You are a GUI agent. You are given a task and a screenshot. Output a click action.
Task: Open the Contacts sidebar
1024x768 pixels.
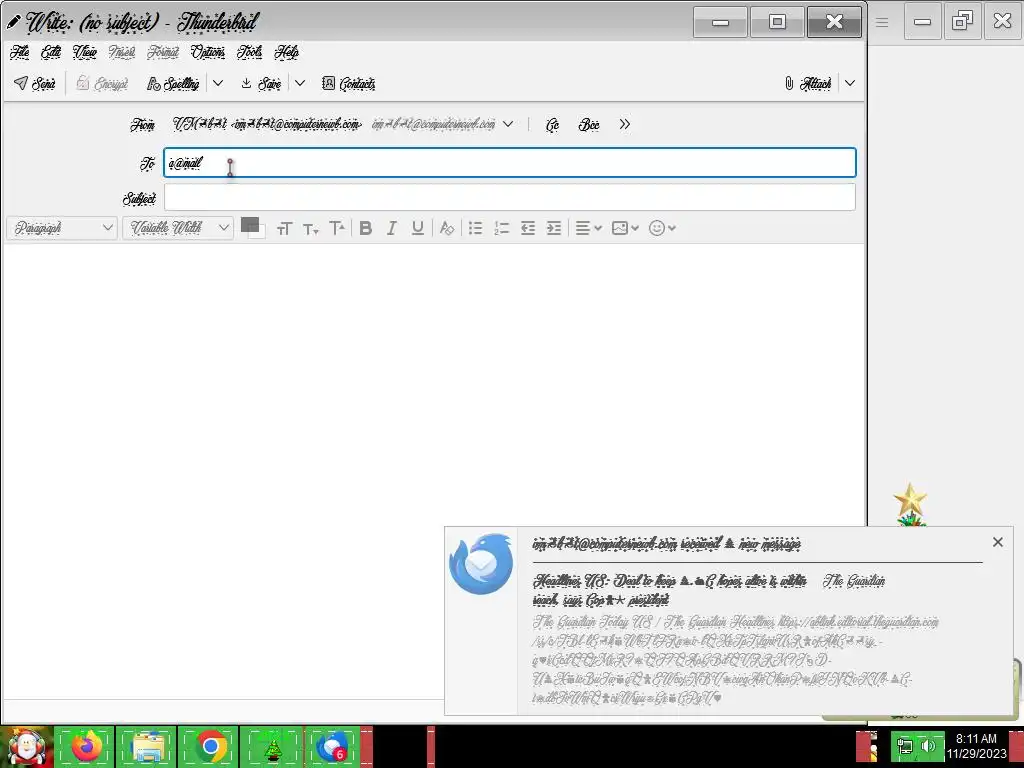[349, 84]
